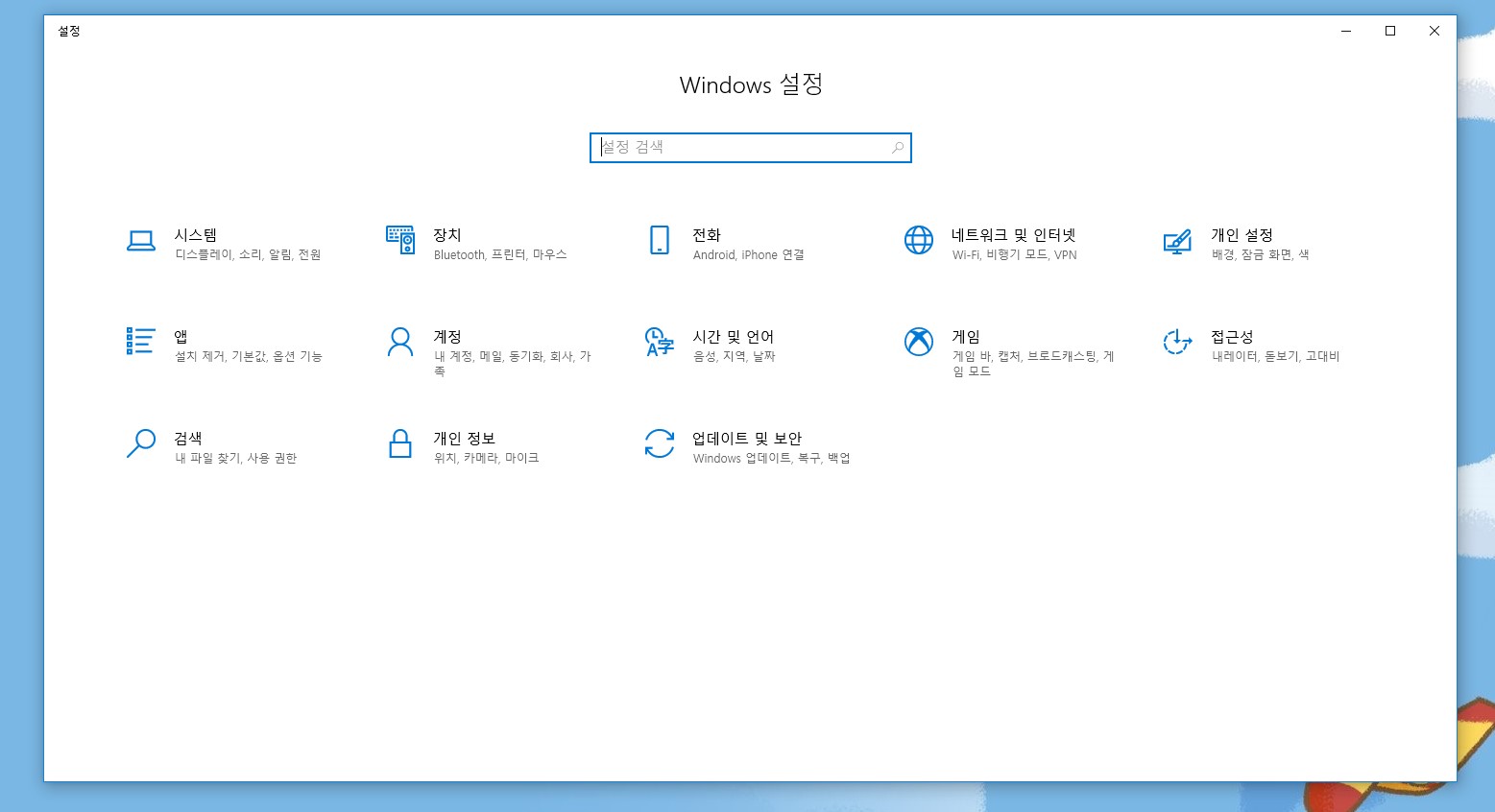
Task: Click the 업데이트 및 보안 title
Action: pyautogui.click(x=747, y=439)
